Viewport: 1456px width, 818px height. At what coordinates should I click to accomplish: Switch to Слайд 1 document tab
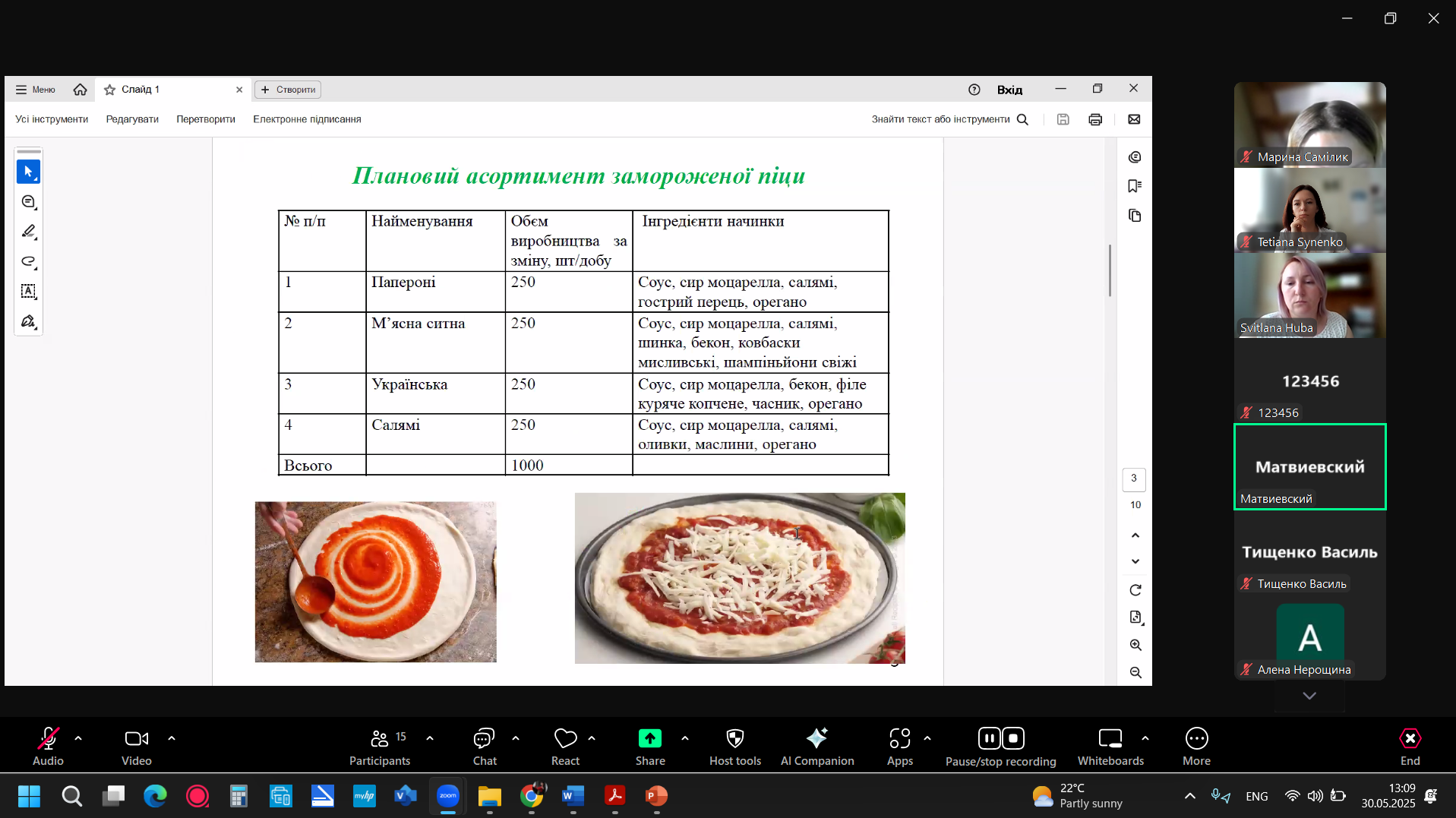tap(172, 90)
